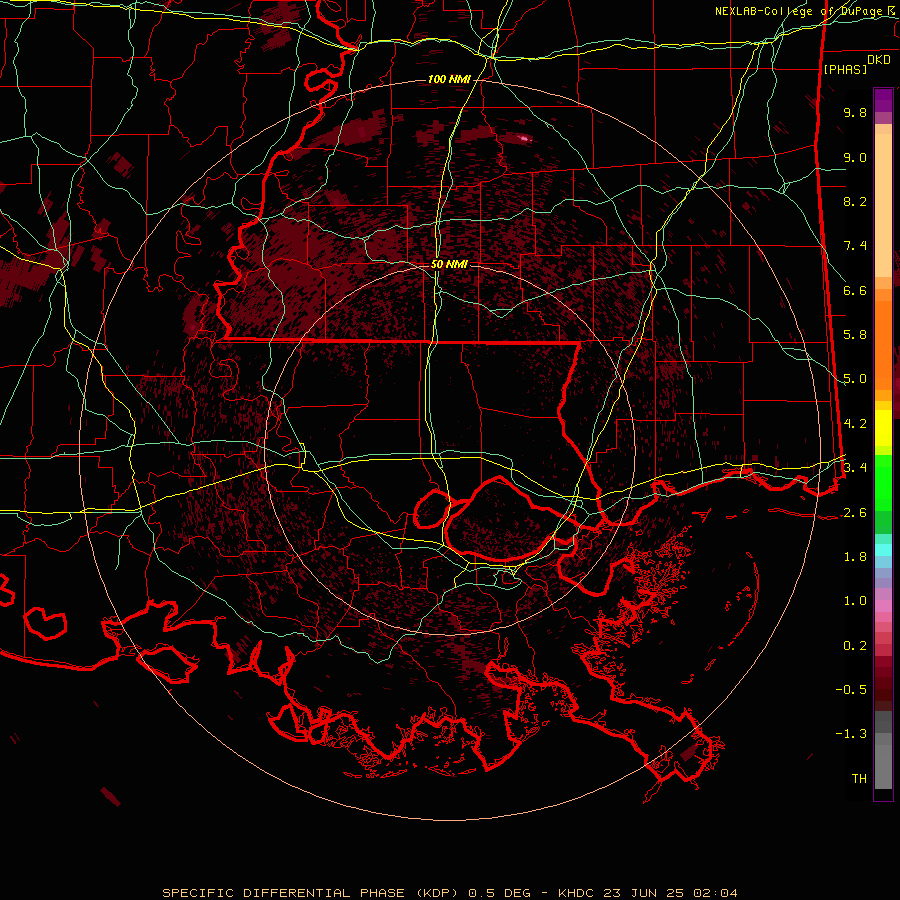
Task: Click the 1.8 value on the color scale
Action: (x=855, y=557)
